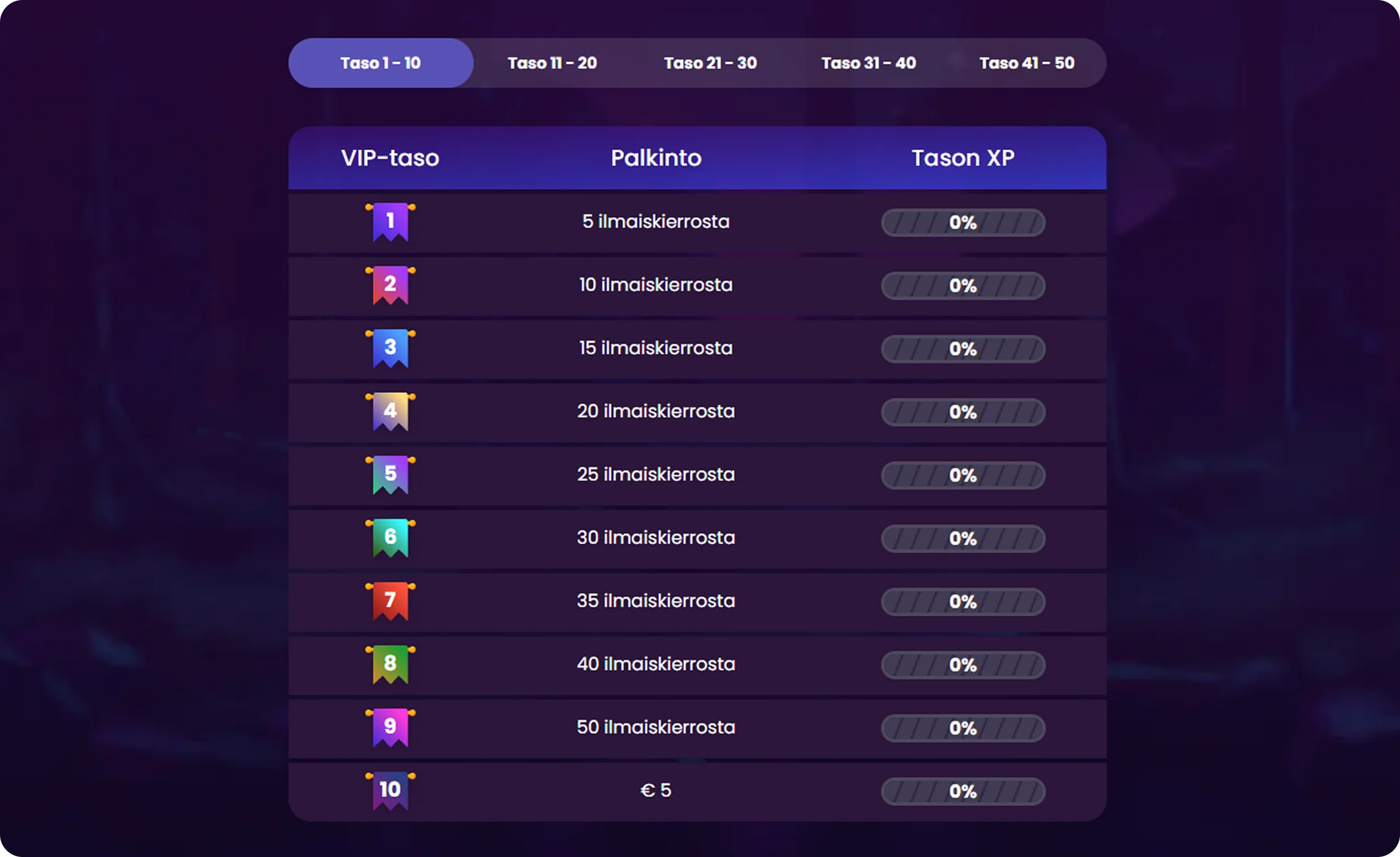
Task: Click the green level 8 badge icon
Action: pos(390,664)
